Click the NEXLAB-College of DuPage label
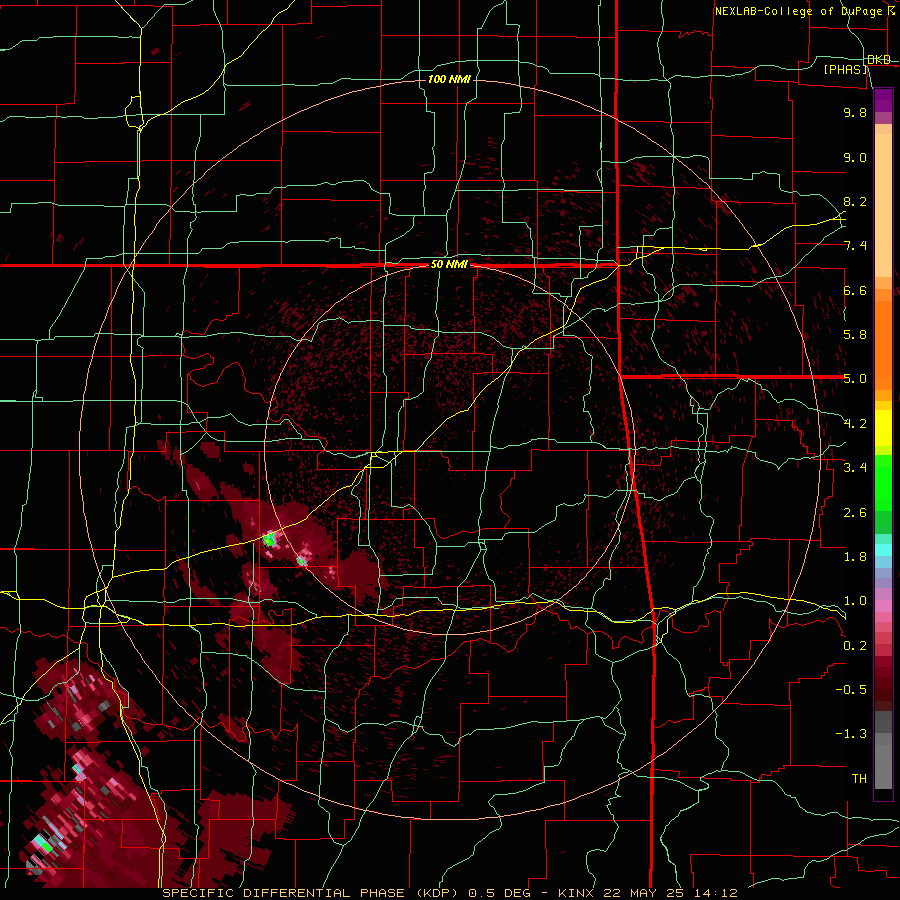 pos(798,11)
